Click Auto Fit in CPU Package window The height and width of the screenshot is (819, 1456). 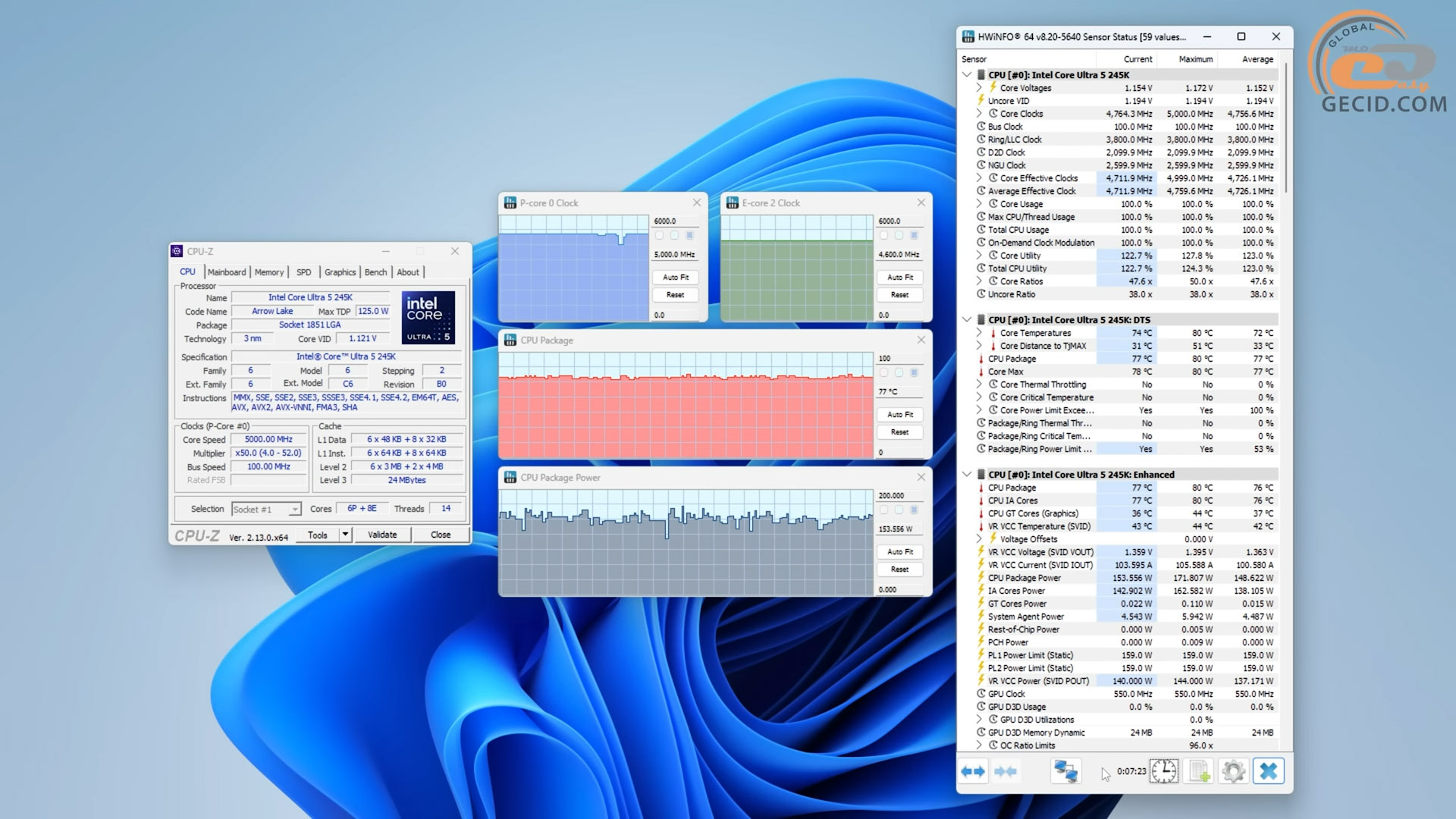coord(900,415)
